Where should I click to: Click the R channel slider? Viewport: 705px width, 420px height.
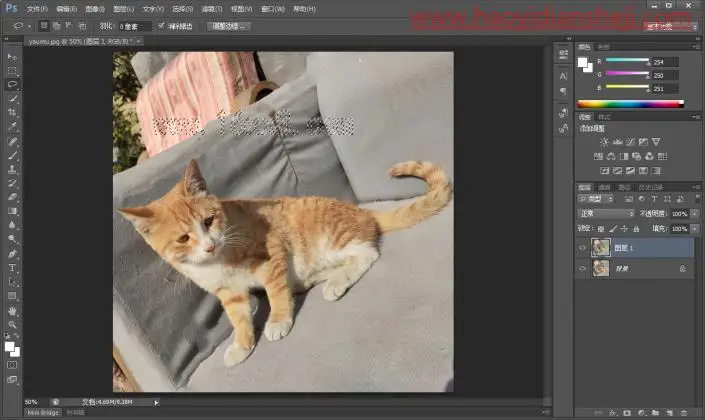click(627, 61)
